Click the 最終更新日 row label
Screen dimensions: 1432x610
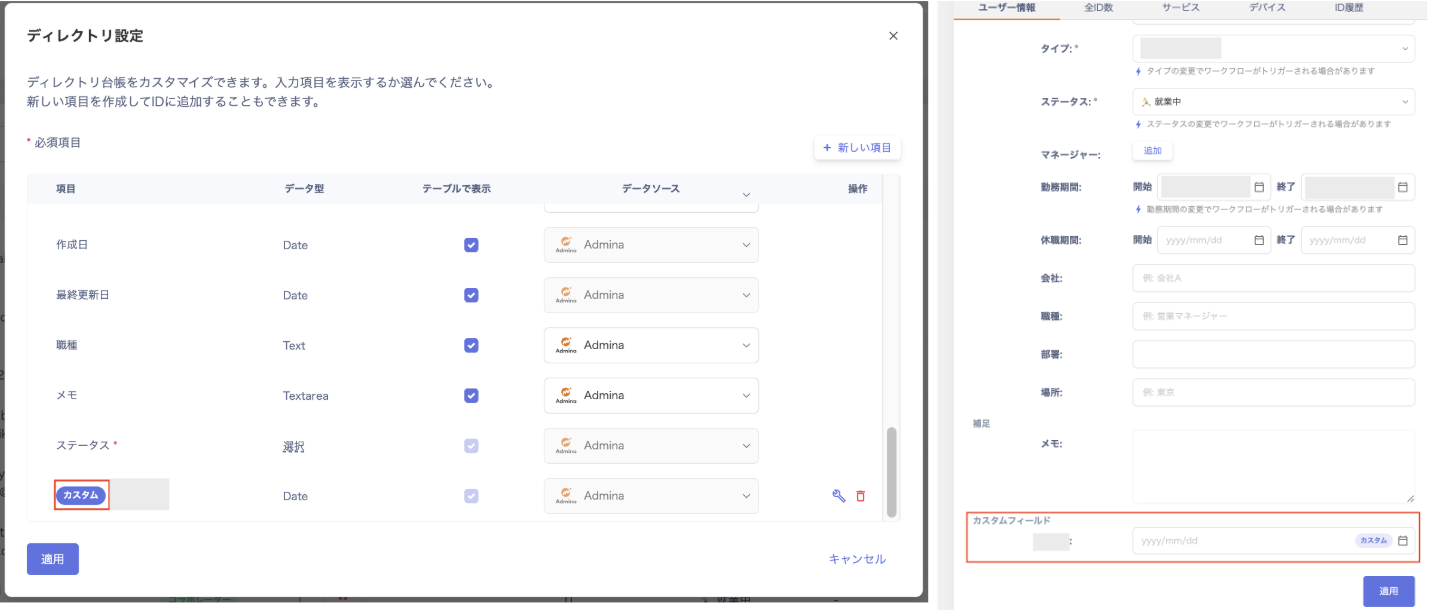click(x=82, y=295)
